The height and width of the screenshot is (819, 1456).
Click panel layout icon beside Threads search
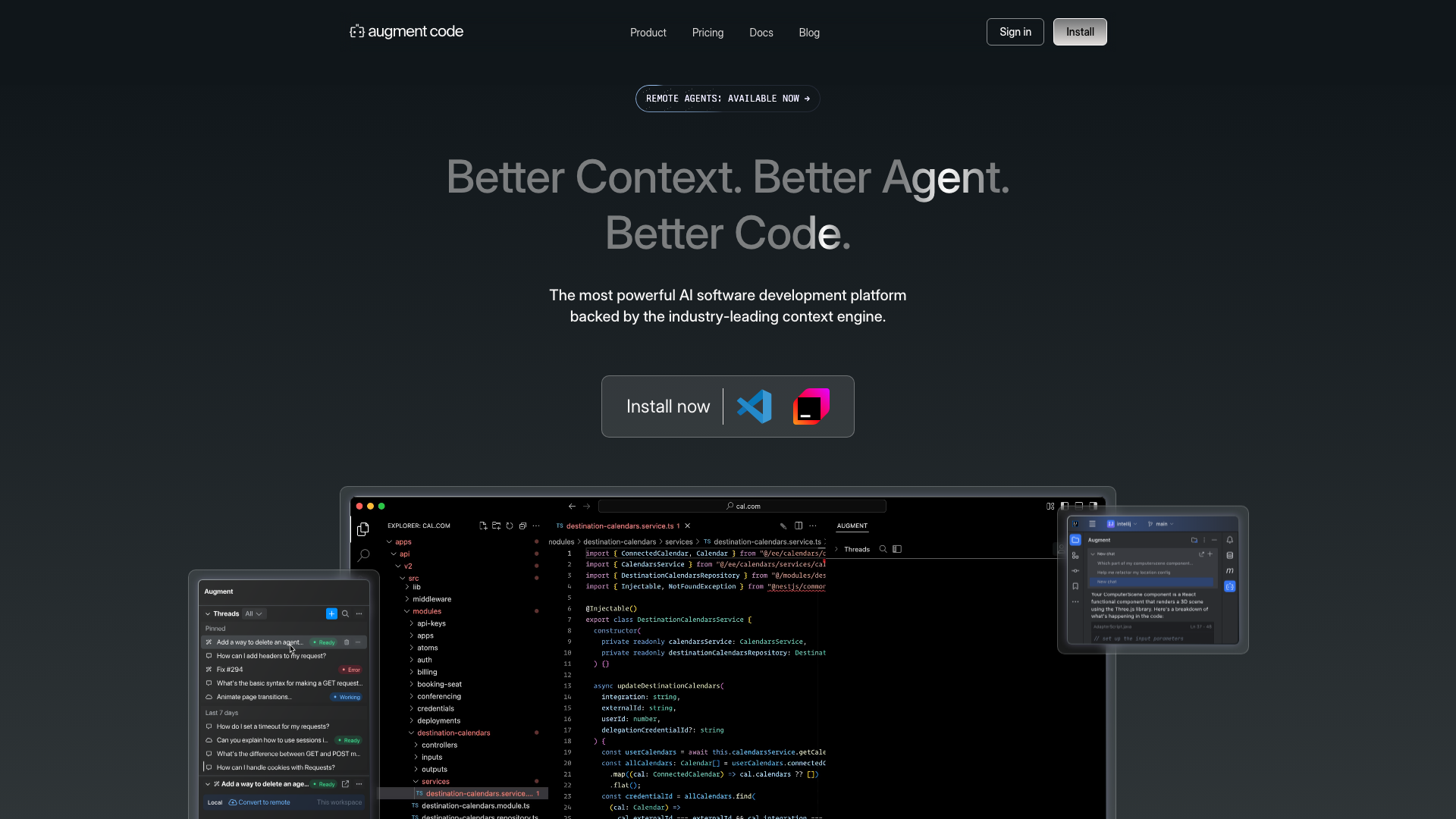(897, 549)
